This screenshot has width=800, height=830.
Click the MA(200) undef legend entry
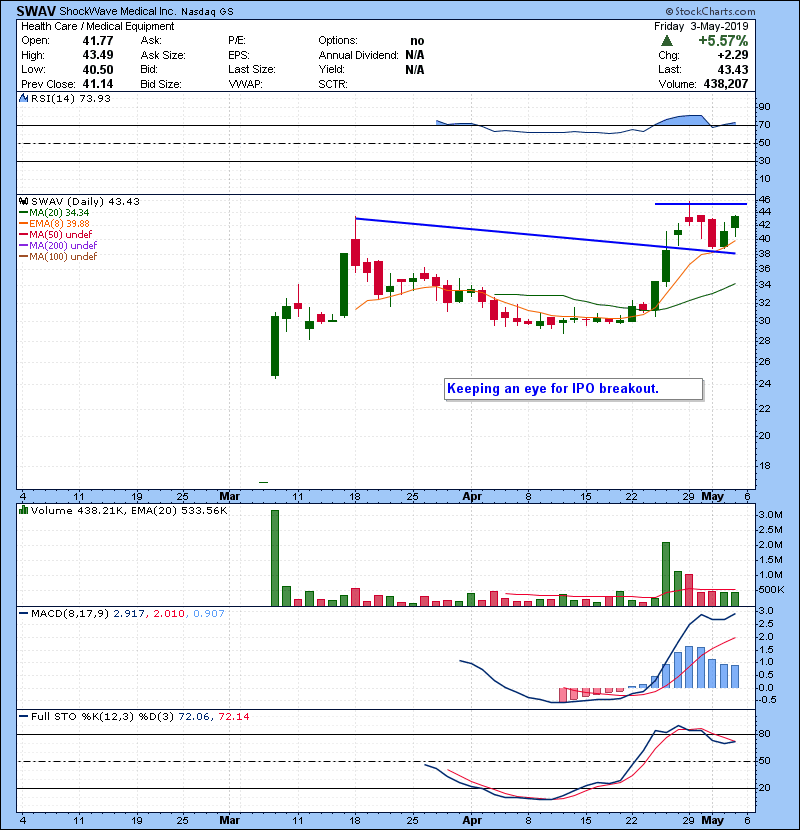[58, 245]
